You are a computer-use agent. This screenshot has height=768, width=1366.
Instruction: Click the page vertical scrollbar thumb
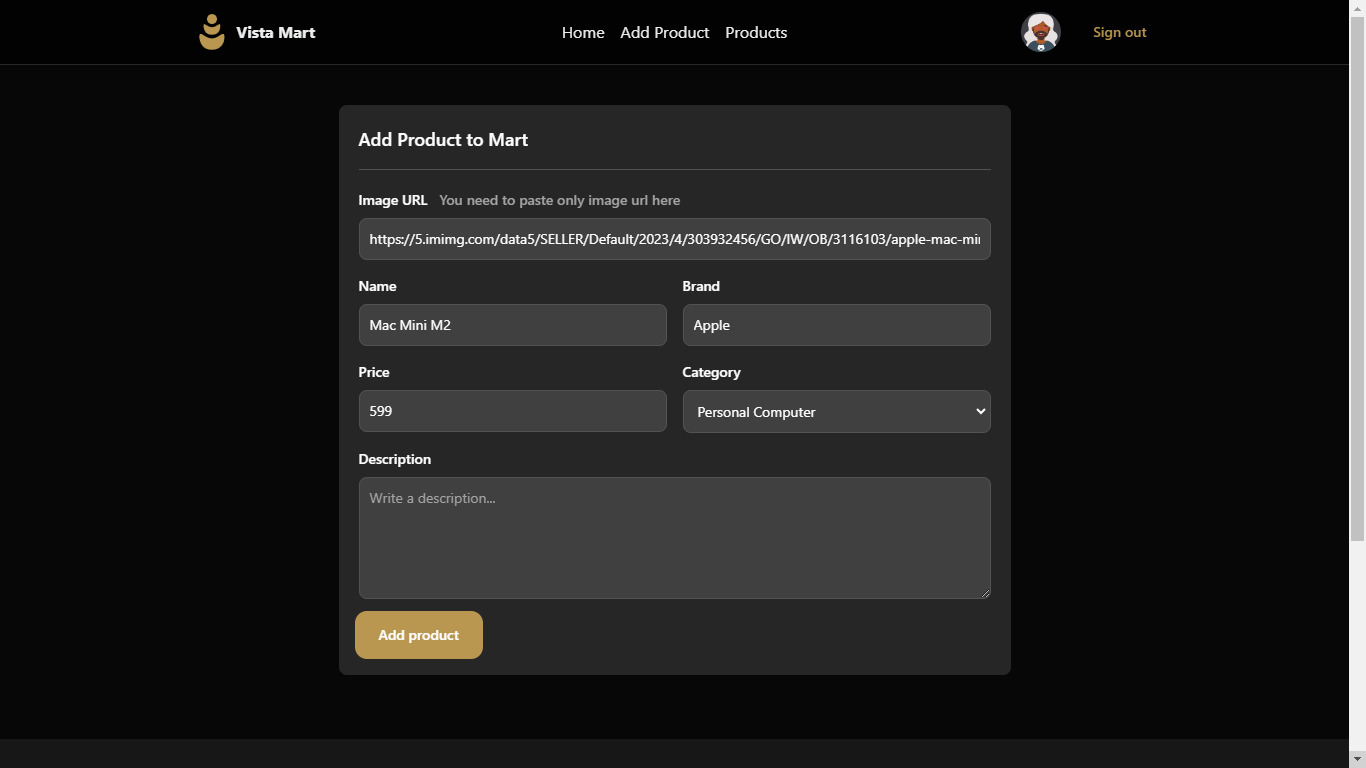click(x=1357, y=278)
